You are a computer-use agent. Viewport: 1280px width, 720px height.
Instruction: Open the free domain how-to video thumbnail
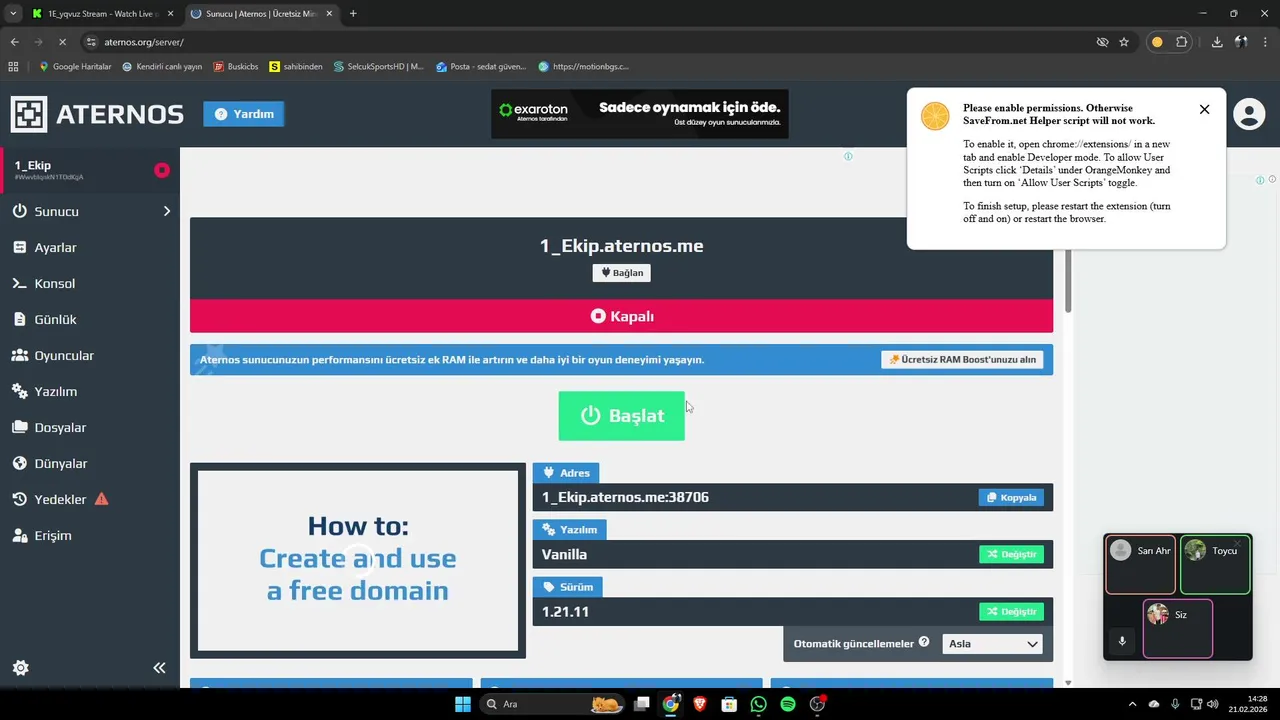(x=358, y=560)
